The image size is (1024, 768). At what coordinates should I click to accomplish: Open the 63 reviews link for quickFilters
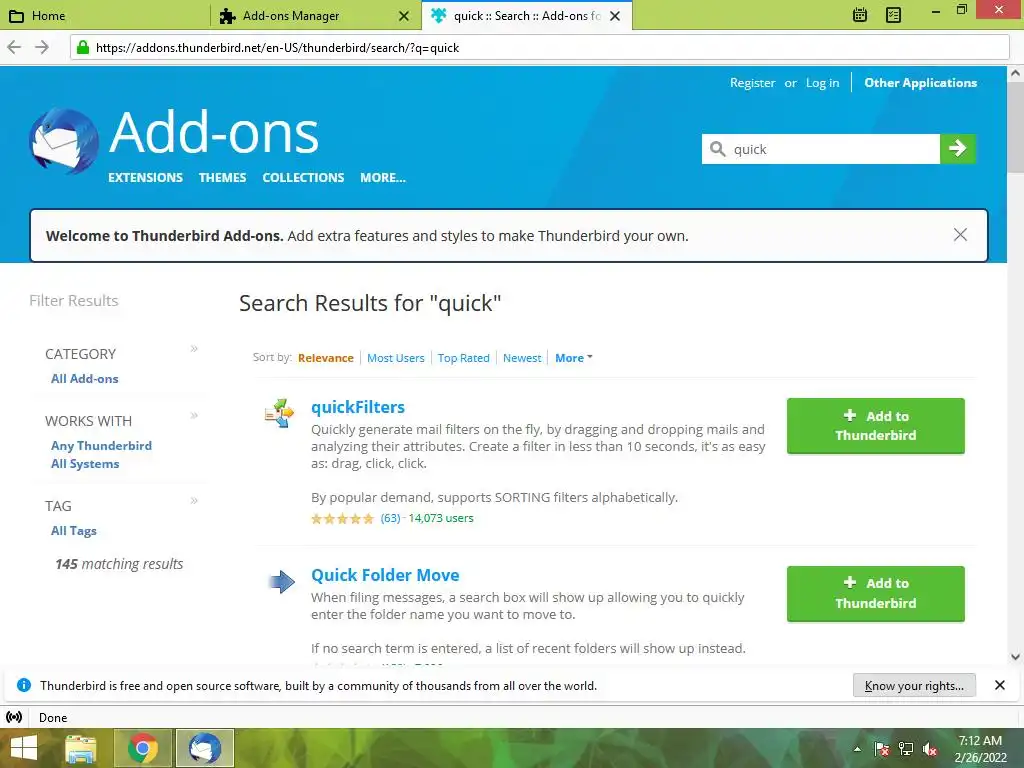(391, 518)
